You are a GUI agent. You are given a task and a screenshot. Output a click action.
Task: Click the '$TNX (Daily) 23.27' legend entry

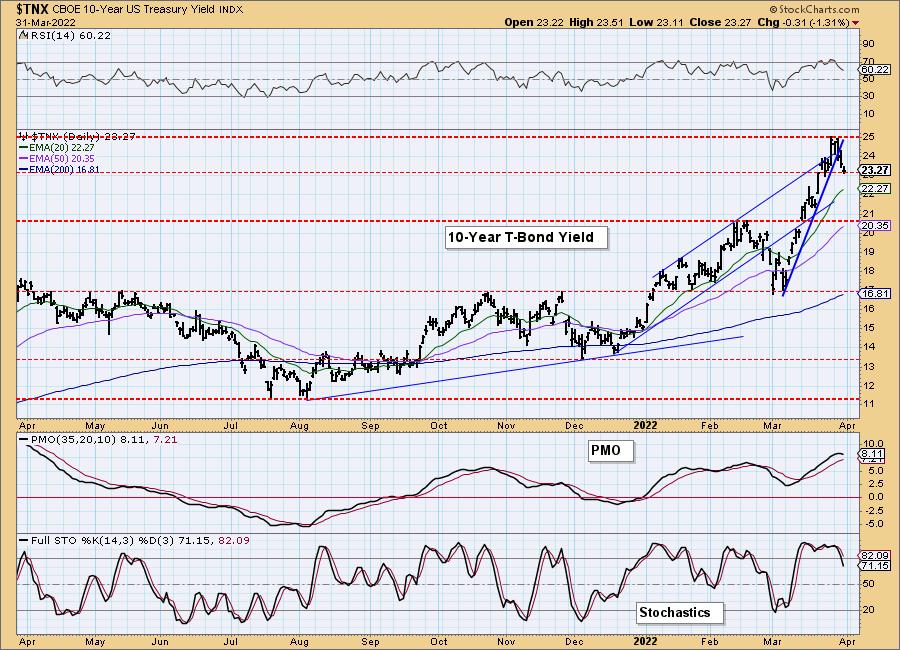(82, 136)
